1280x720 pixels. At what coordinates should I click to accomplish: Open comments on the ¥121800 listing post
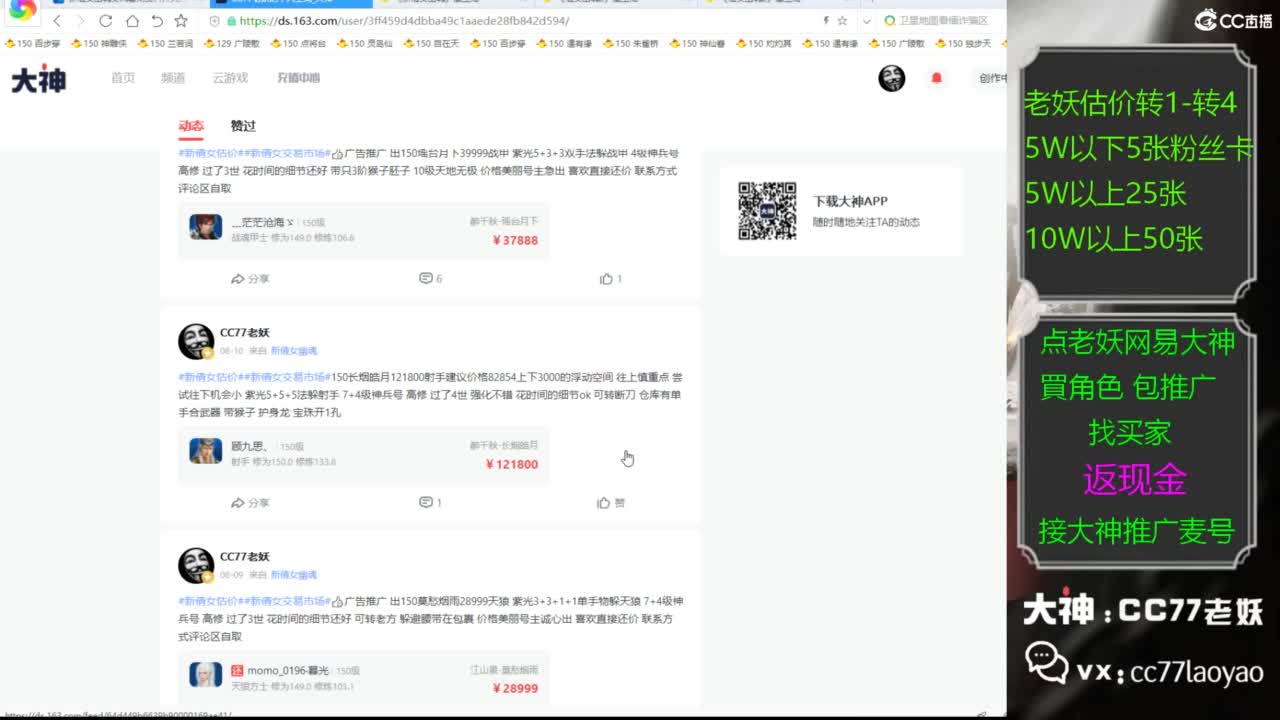pyautogui.click(x=429, y=502)
